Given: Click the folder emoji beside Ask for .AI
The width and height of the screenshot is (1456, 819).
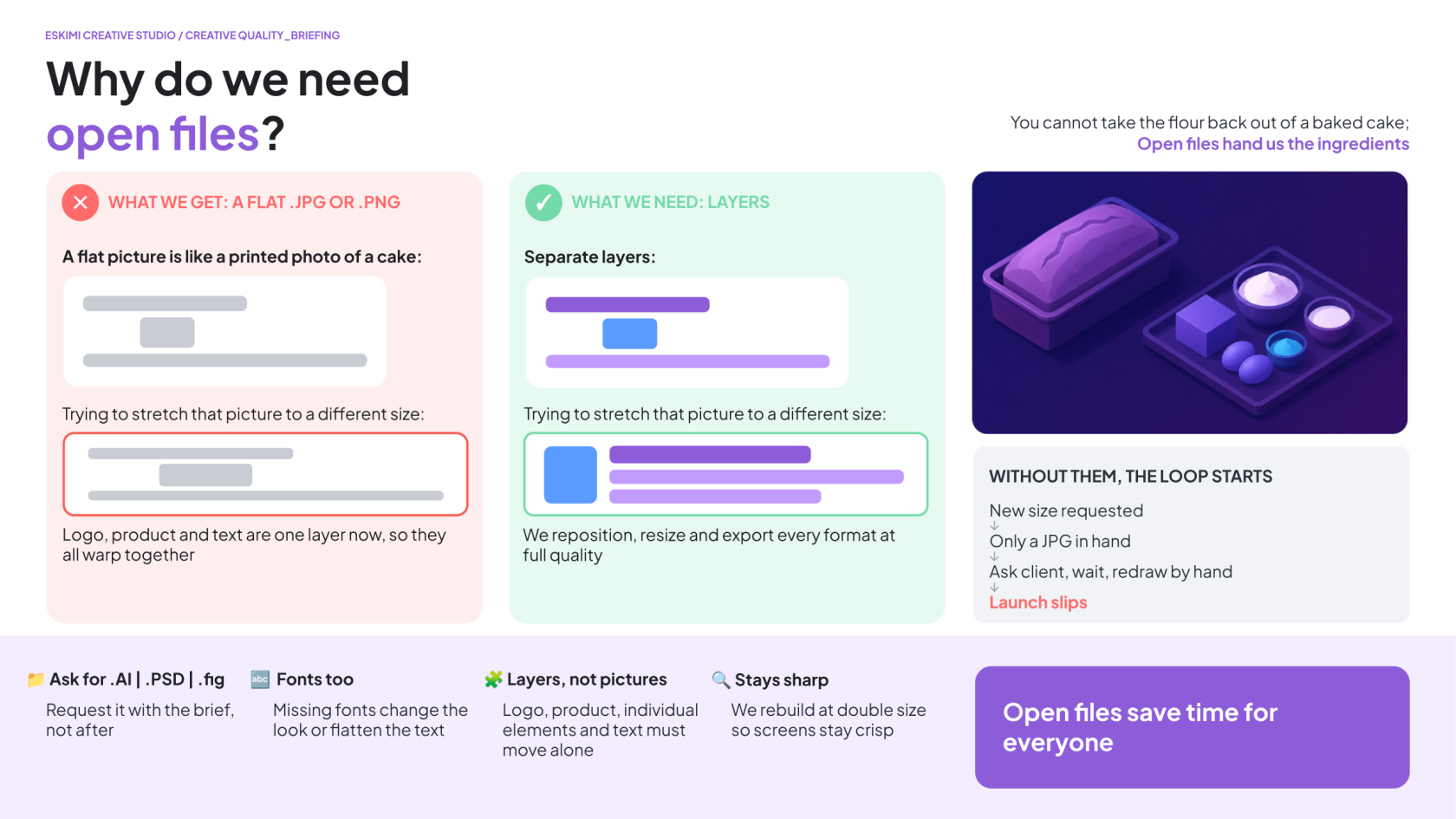Looking at the screenshot, I should point(36,679).
